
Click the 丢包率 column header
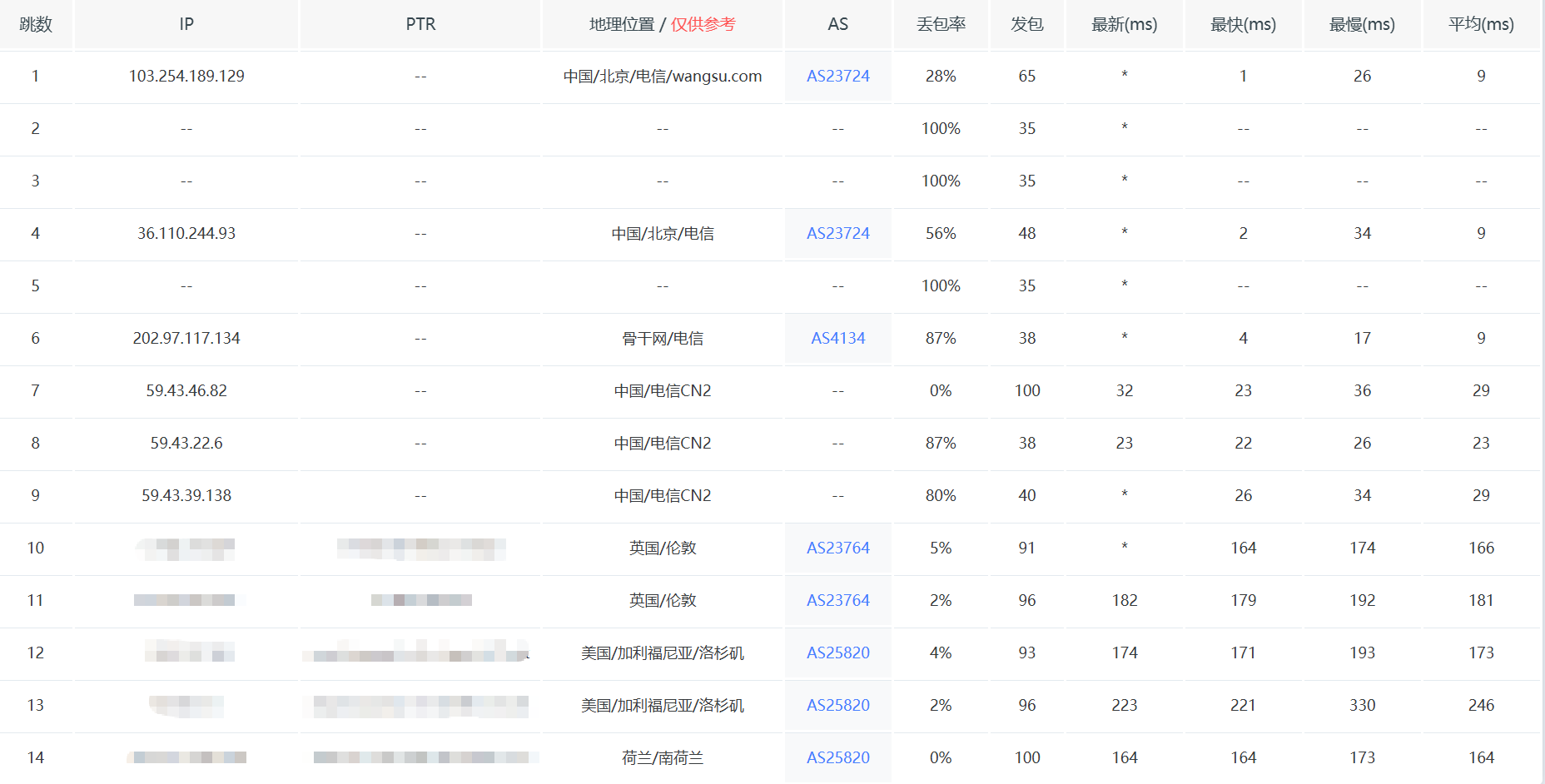click(941, 24)
